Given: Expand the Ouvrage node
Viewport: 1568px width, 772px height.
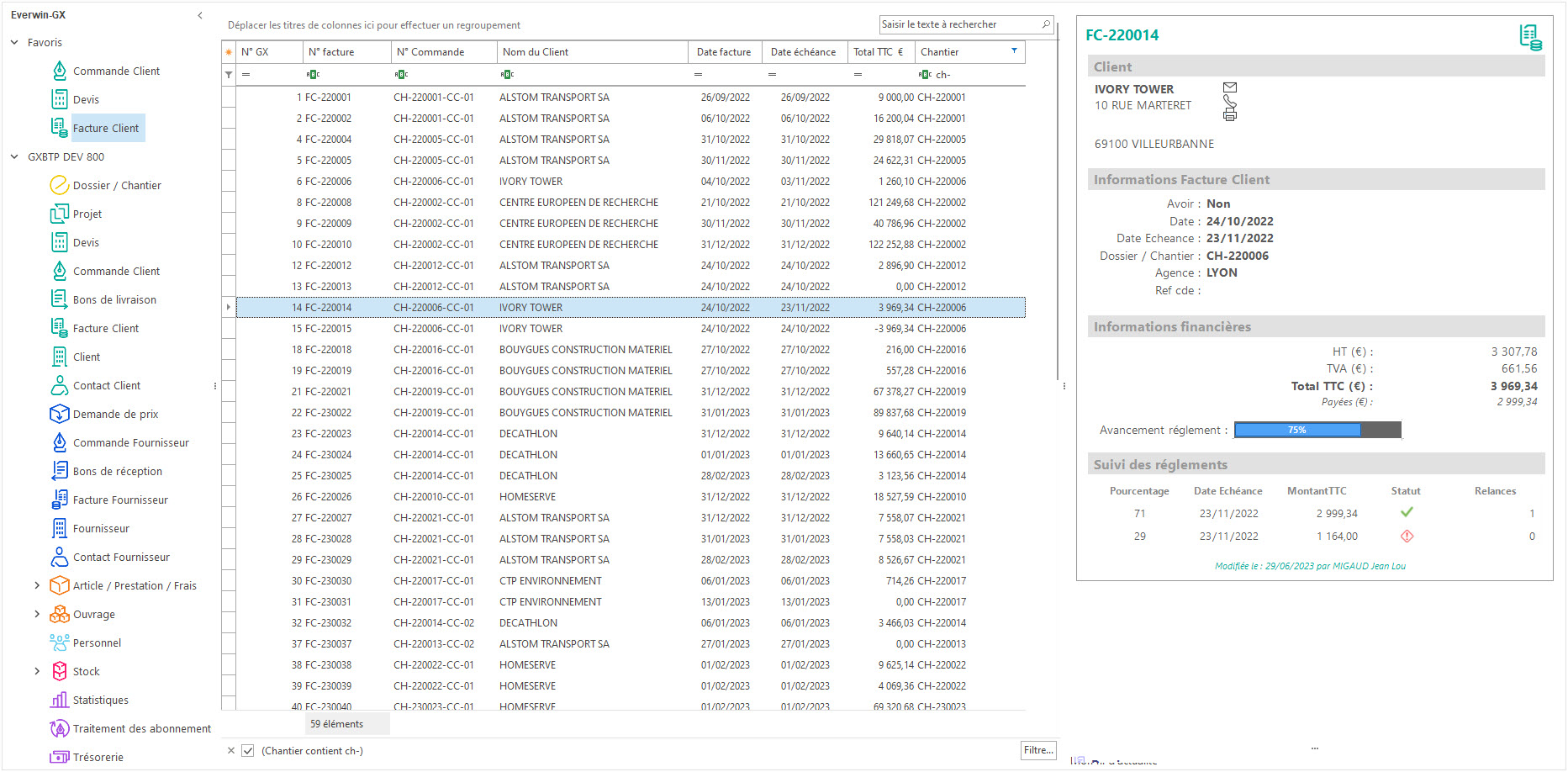Looking at the screenshot, I should [37, 614].
